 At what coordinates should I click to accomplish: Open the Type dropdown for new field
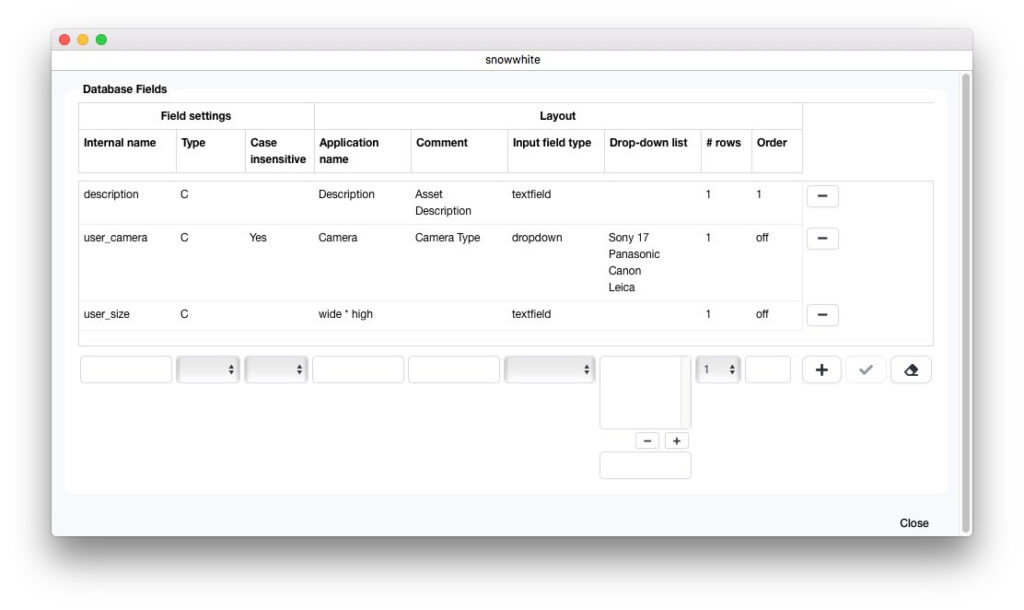click(x=208, y=370)
